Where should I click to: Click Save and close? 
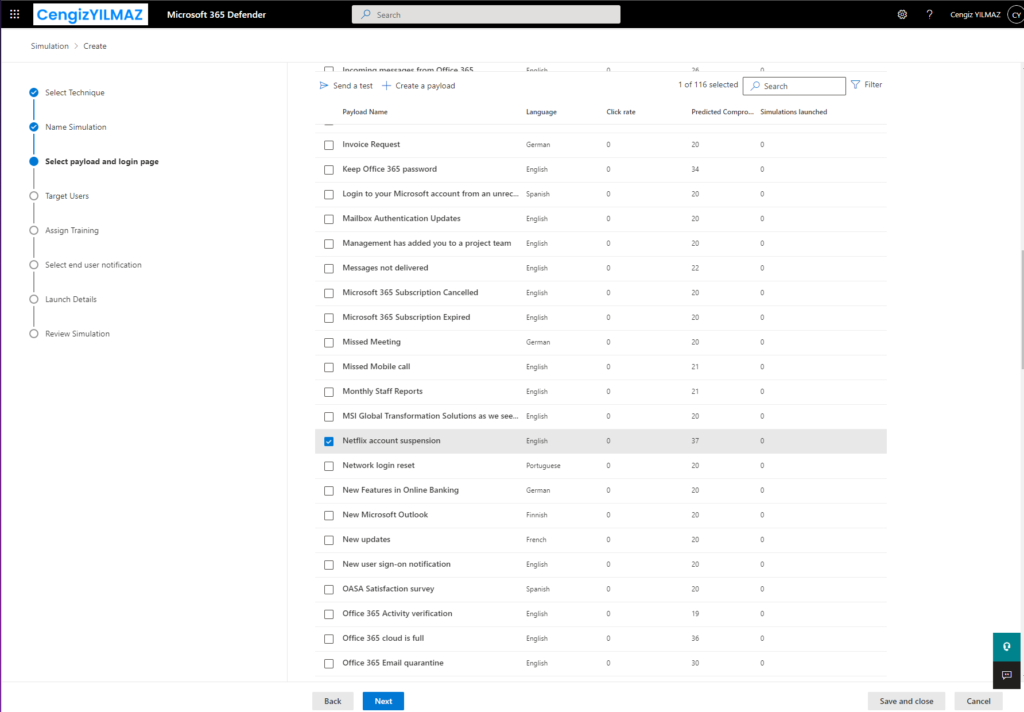click(x=906, y=701)
